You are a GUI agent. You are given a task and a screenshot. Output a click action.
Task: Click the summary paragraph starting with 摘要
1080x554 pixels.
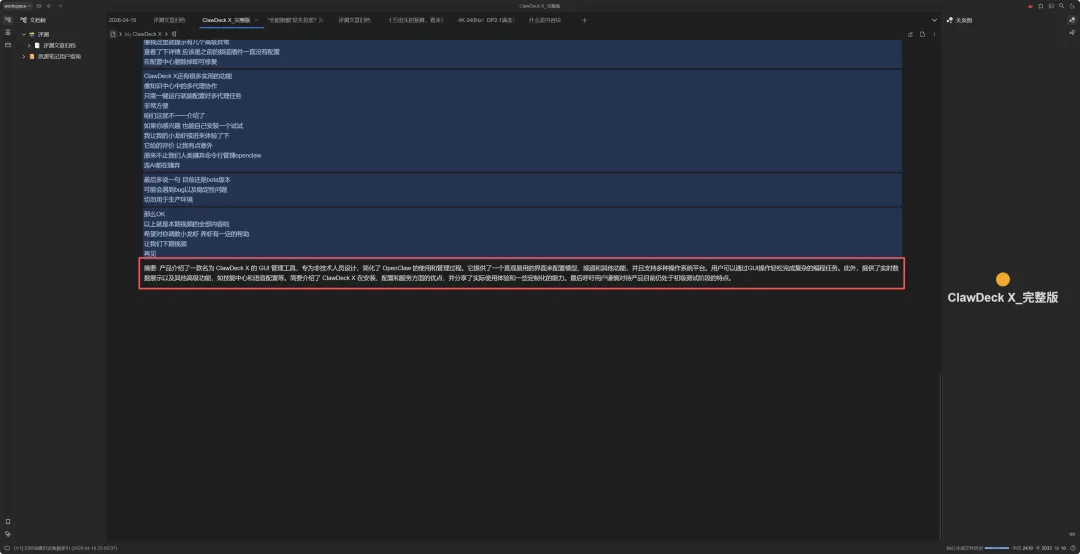click(521, 273)
